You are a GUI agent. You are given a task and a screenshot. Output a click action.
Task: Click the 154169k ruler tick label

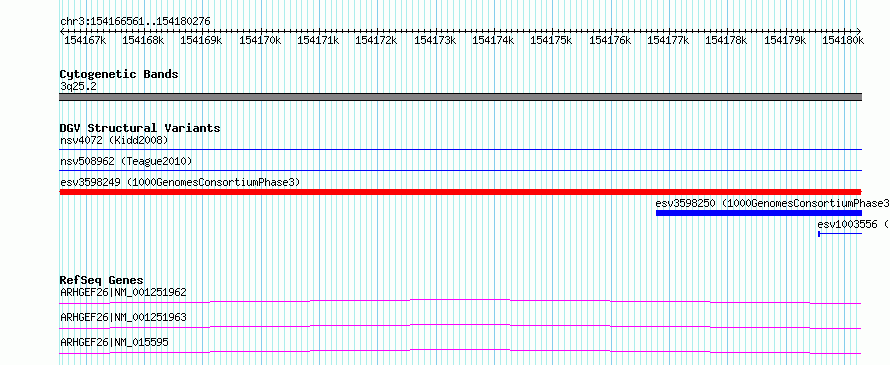(201, 41)
